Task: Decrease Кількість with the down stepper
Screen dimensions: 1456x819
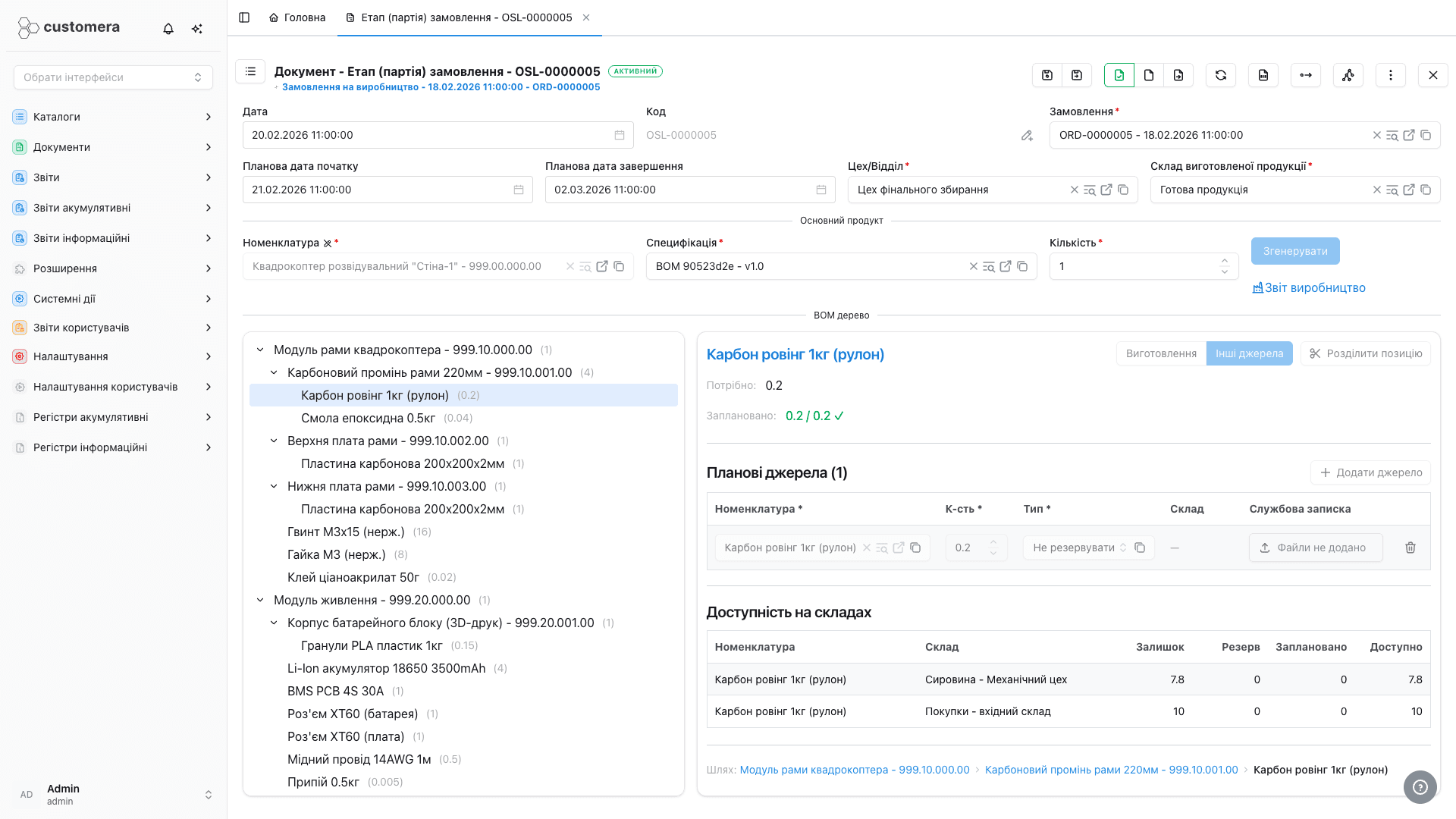Action: 1225,271
